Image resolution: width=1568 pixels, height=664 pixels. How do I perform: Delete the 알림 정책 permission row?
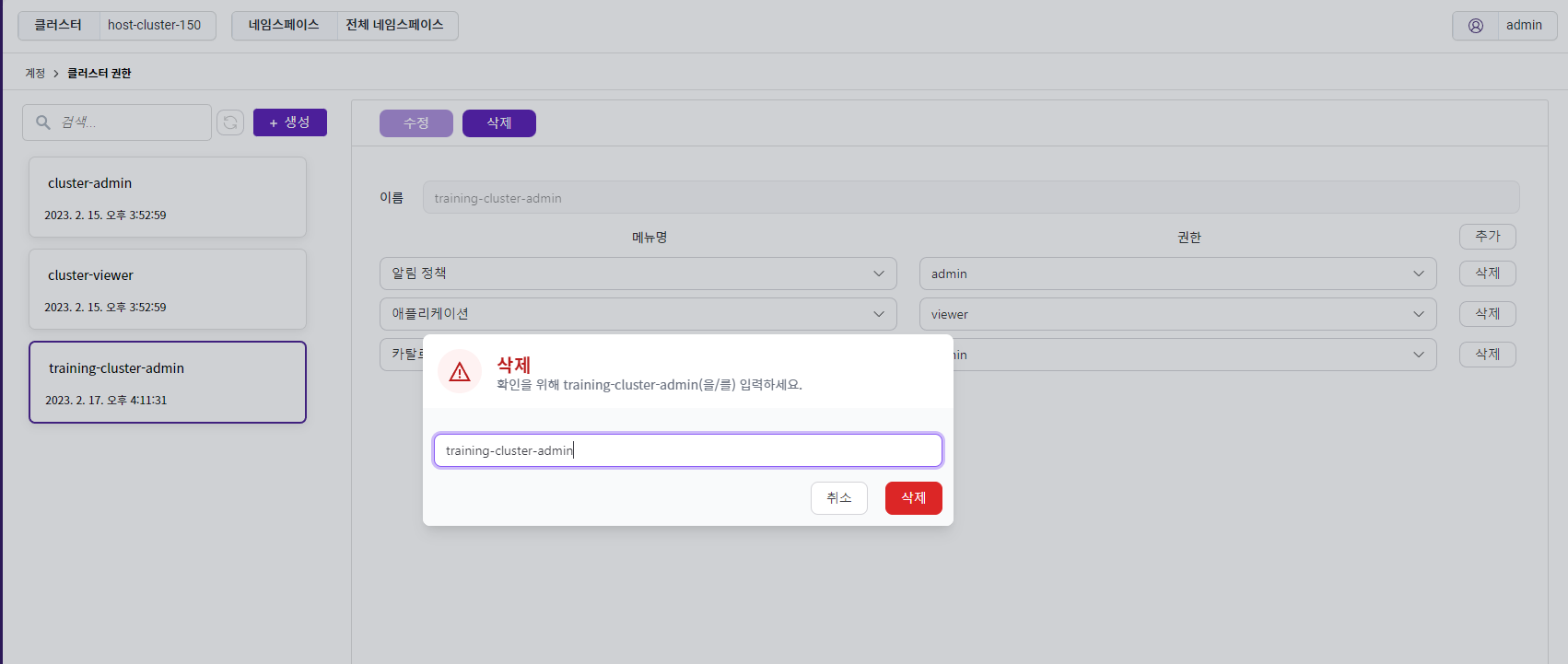coord(1488,274)
